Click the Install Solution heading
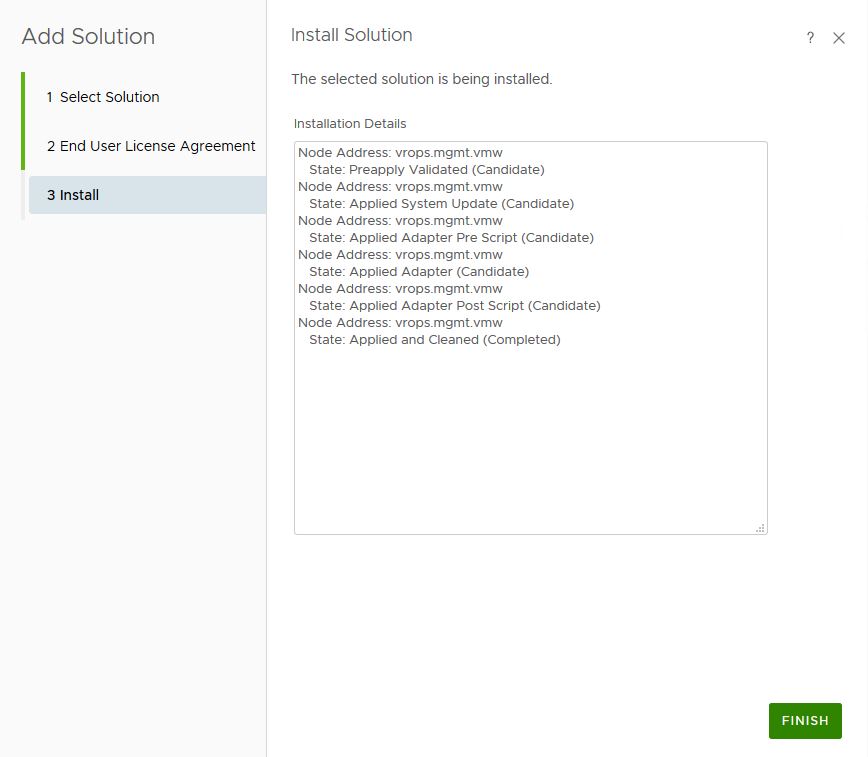Viewport: 868px width, 757px height. (351, 35)
